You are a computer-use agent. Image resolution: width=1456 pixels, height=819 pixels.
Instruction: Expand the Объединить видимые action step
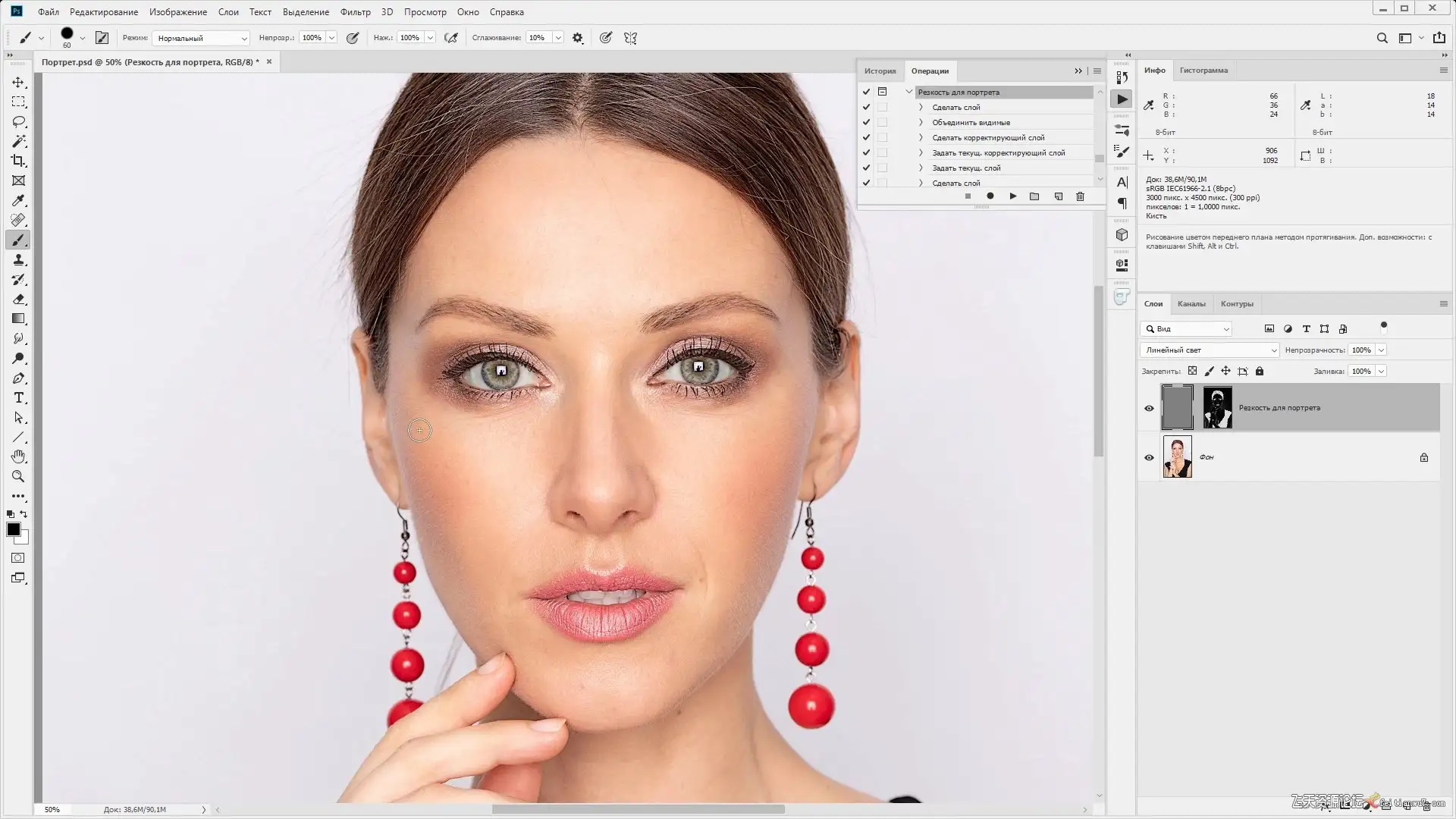(x=921, y=122)
